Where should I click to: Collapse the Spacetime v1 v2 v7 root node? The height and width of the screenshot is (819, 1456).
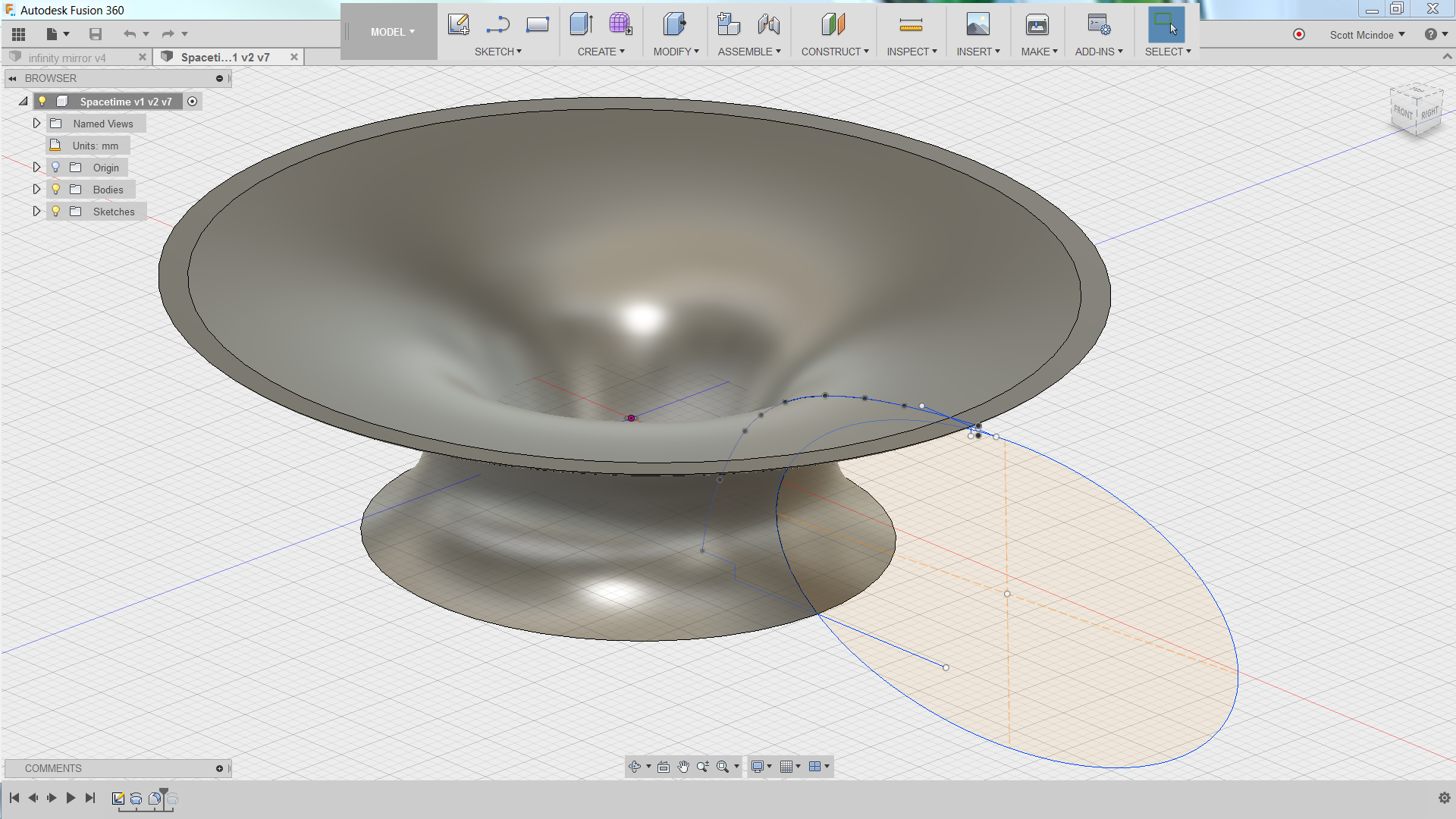(24, 101)
